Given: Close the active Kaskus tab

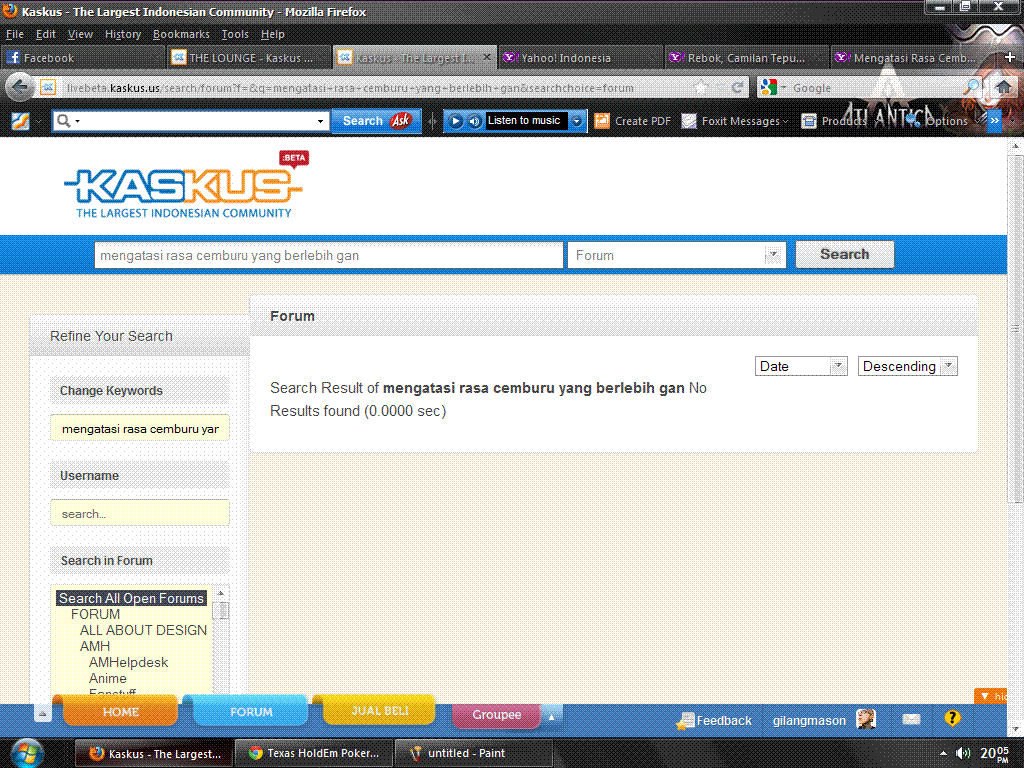Looking at the screenshot, I should [487, 57].
